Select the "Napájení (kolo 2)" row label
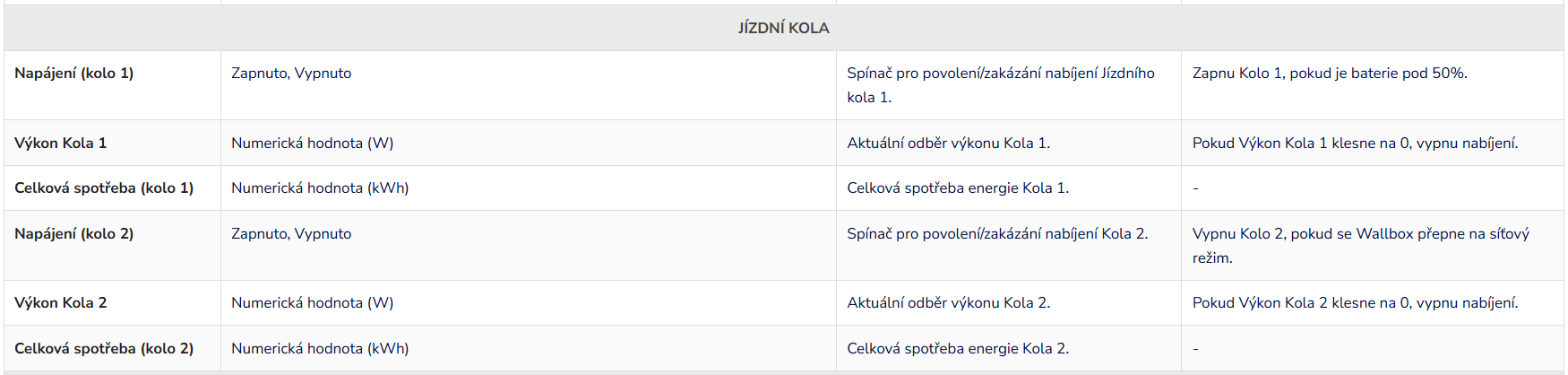 (x=74, y=234)
